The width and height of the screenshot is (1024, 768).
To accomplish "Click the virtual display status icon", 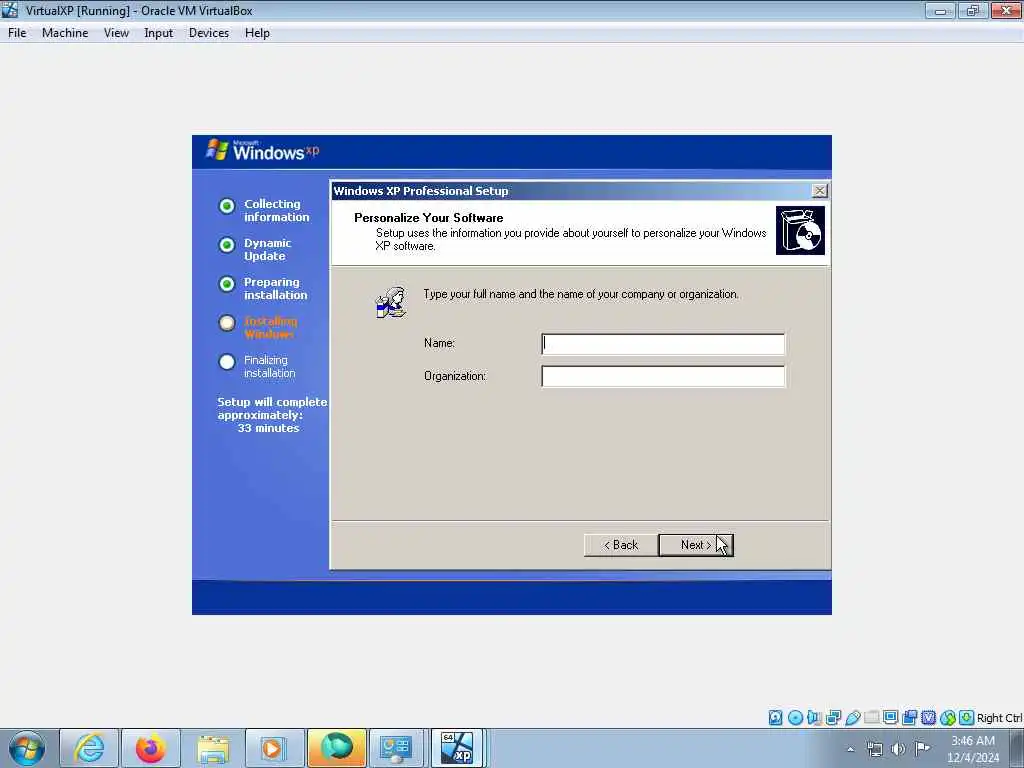I will (x=891, y=718).
